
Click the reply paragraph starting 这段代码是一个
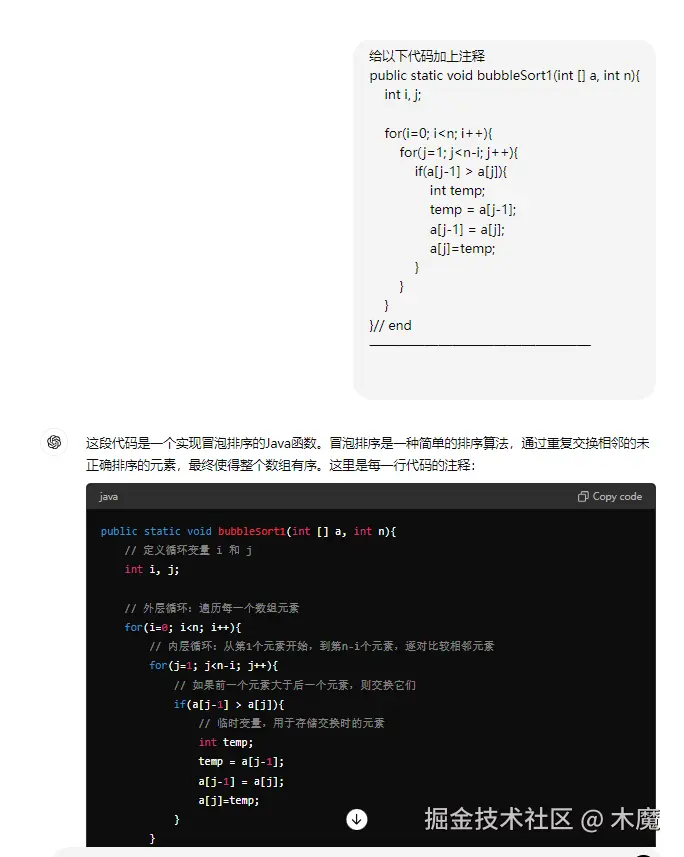pyautogui.click(x=367, y=454)
